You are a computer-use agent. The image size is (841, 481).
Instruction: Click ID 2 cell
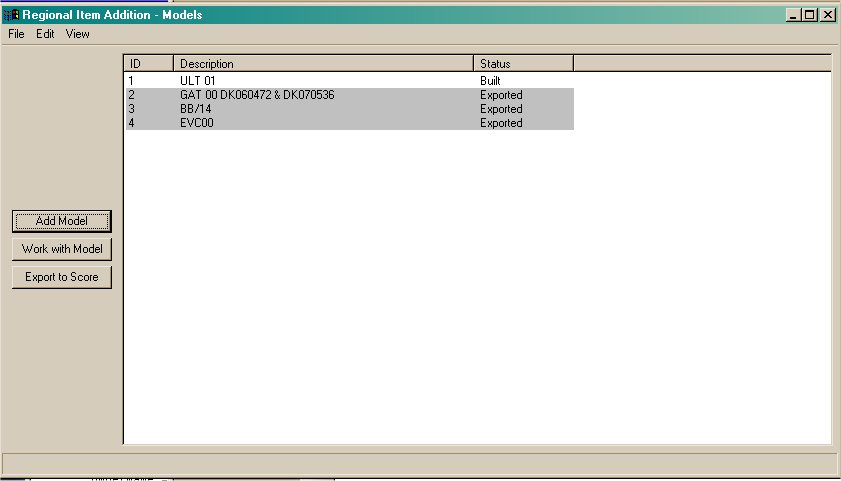click(131, 95)
